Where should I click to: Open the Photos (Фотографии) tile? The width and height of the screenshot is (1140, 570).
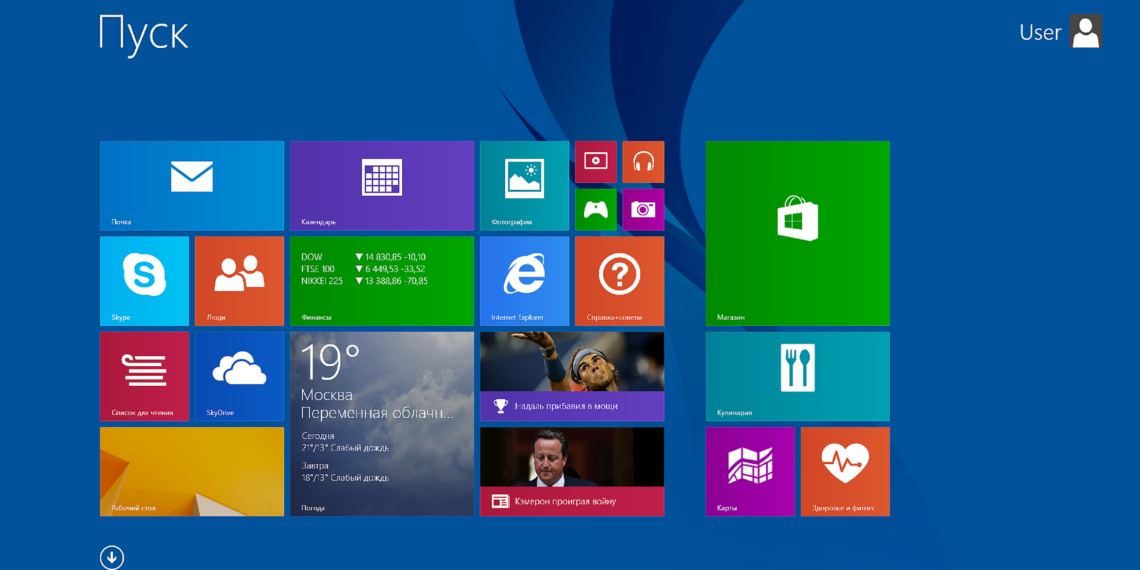click(524, 185)
